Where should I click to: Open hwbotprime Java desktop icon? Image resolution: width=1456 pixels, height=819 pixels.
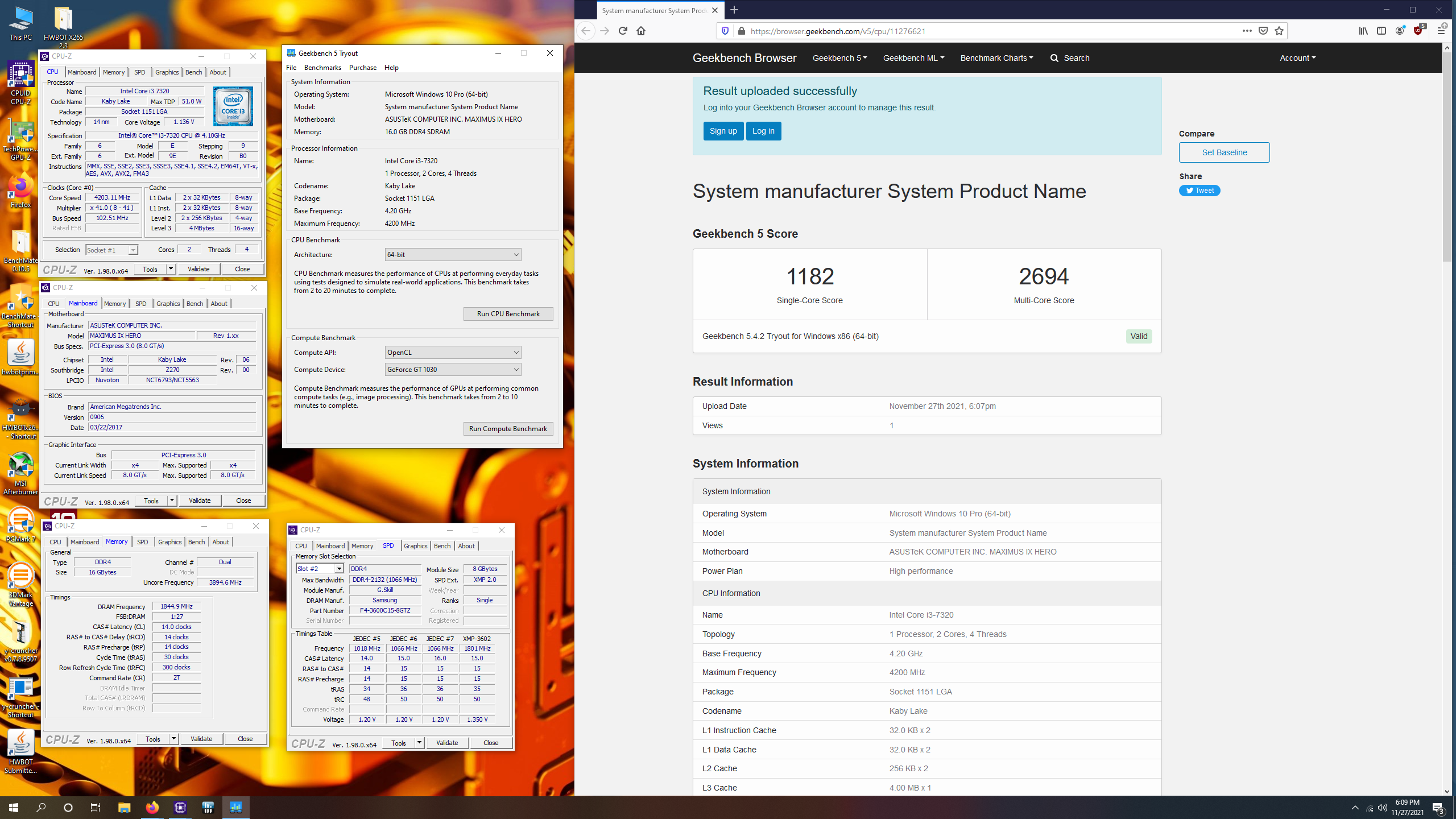20,357
